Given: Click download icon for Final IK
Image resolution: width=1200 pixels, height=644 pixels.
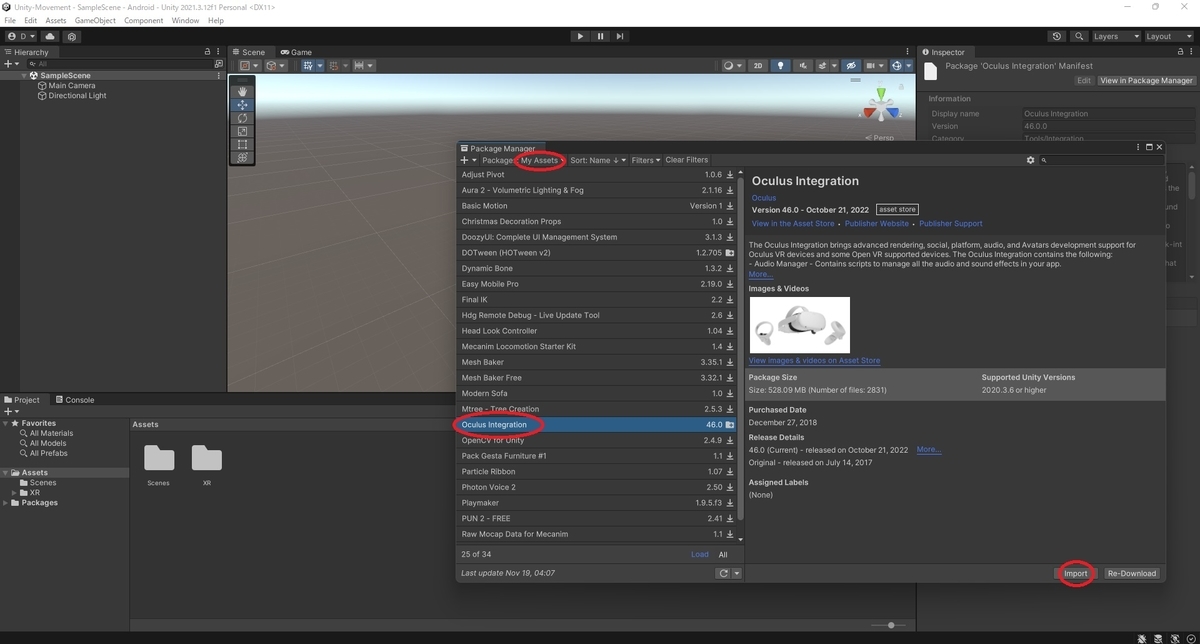Looking at the screenshot, I should pos(730,300).
